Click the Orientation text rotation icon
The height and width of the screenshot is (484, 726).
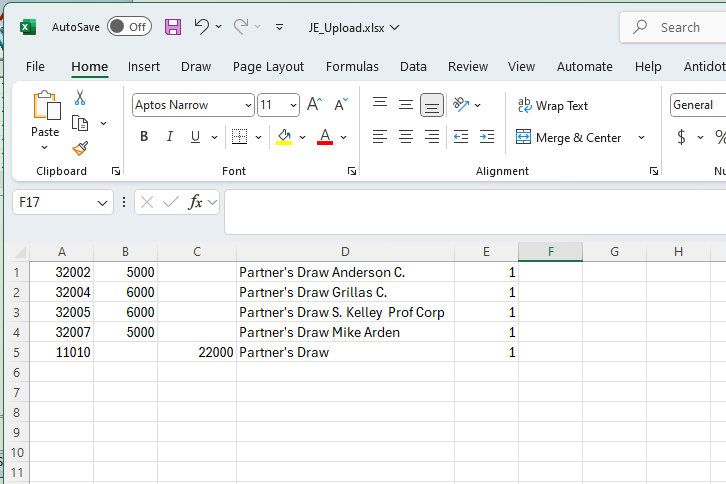(461, 105)
